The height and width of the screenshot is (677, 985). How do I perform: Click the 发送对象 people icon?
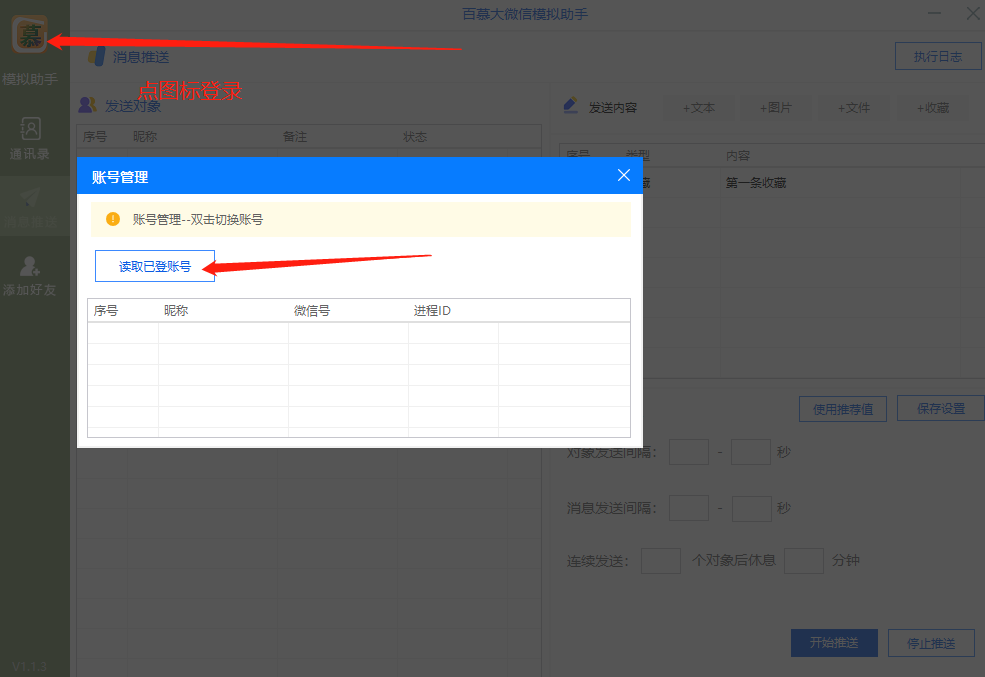87,104
